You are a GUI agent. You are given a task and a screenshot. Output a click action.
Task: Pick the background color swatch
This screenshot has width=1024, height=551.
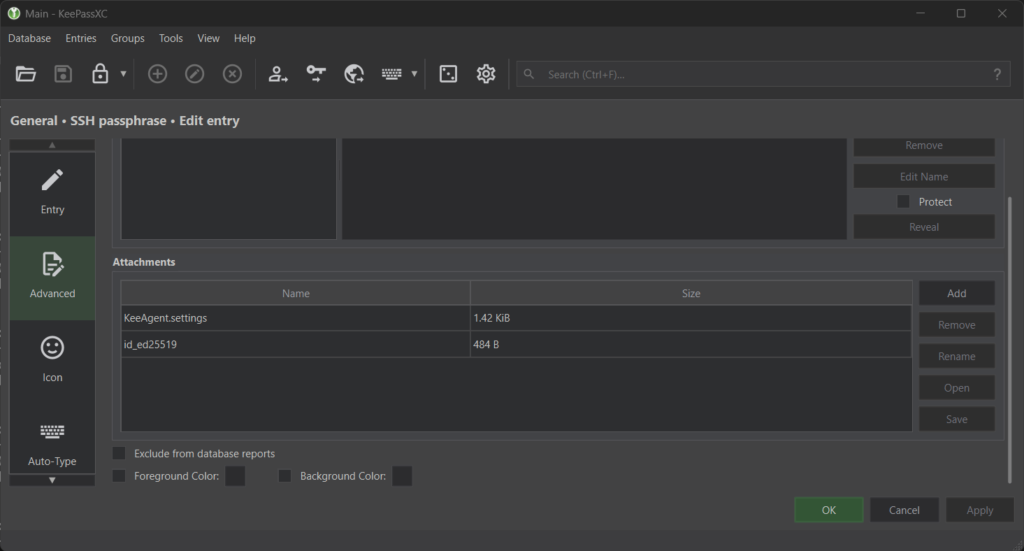402,476
